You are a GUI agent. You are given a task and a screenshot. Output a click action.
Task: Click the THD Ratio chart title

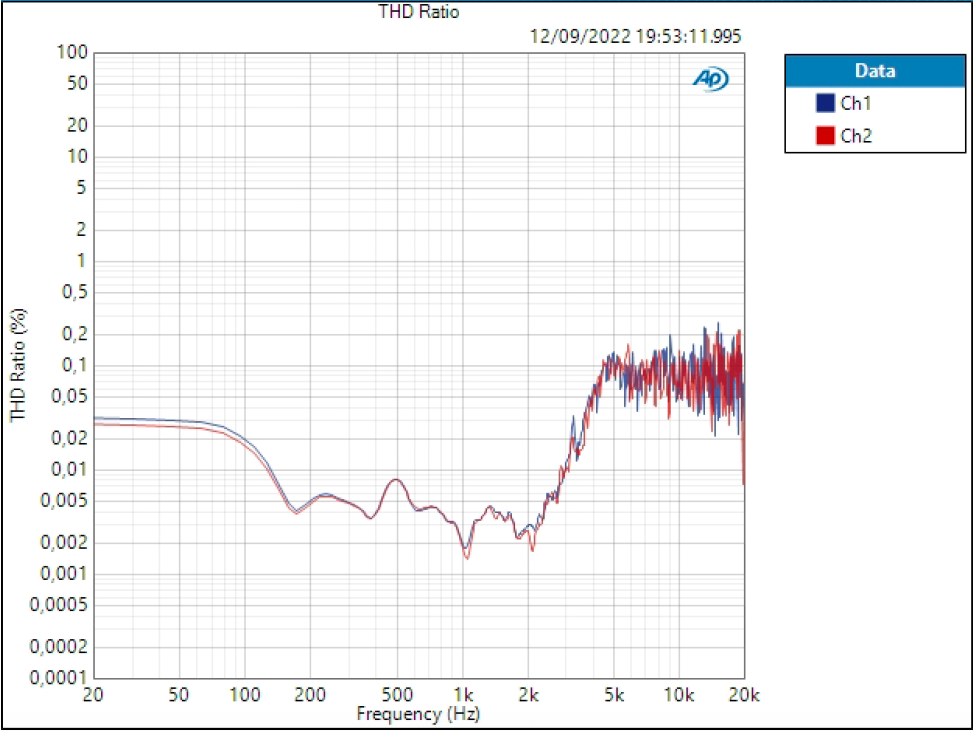click(420, 13)
